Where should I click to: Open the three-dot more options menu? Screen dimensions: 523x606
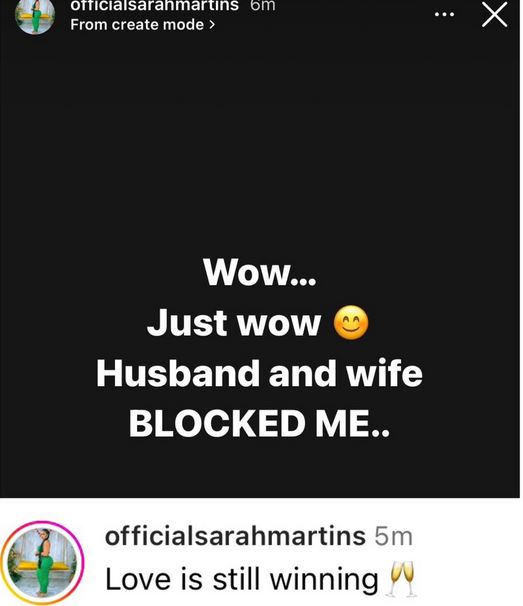pos(444,15)
